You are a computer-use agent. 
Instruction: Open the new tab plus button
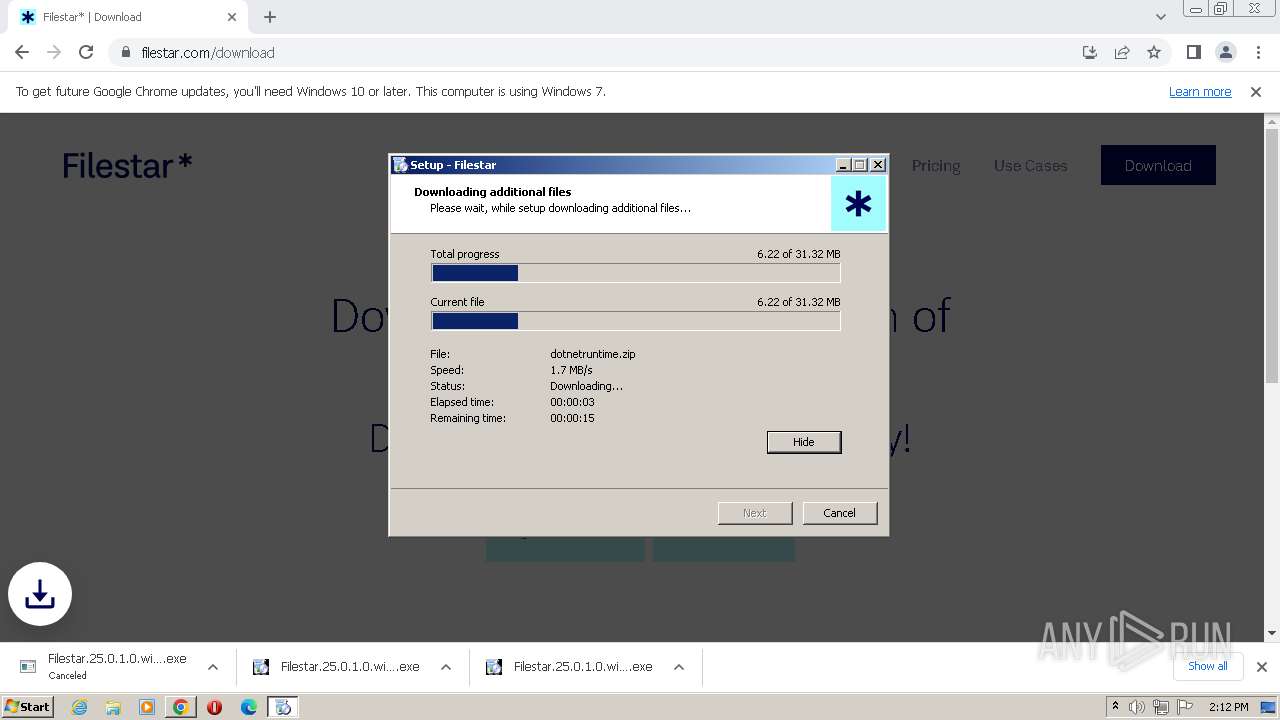click(x=270, y=17)
